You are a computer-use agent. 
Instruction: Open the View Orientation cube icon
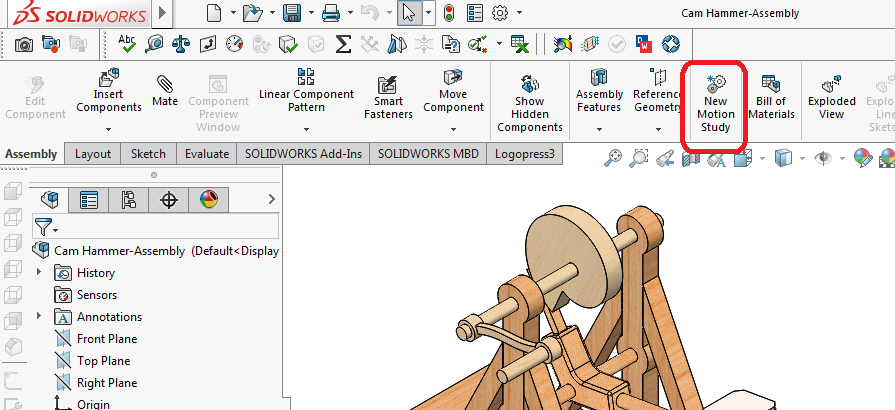tap(743, 158)
